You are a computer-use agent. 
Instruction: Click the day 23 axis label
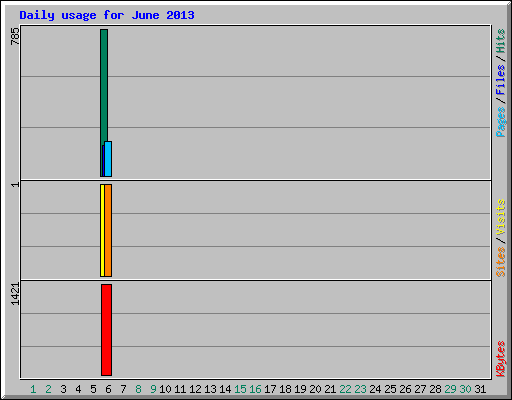coord(360,389)
